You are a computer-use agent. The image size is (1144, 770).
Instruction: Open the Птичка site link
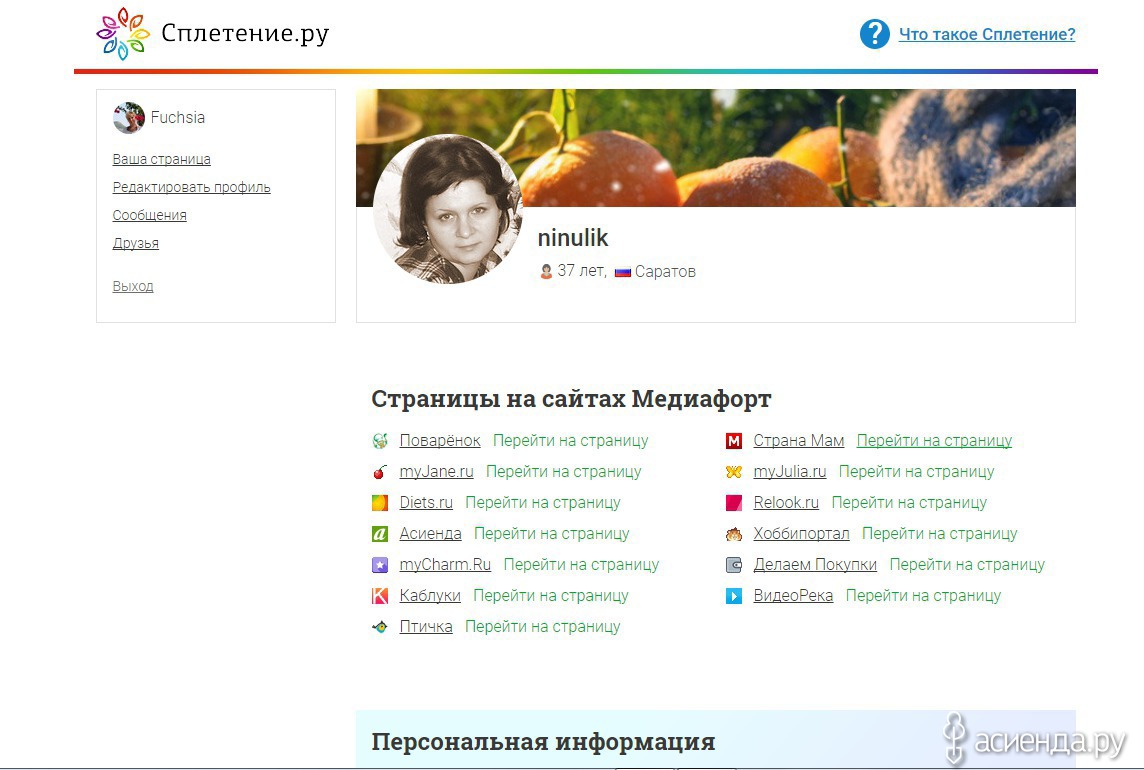426,627
